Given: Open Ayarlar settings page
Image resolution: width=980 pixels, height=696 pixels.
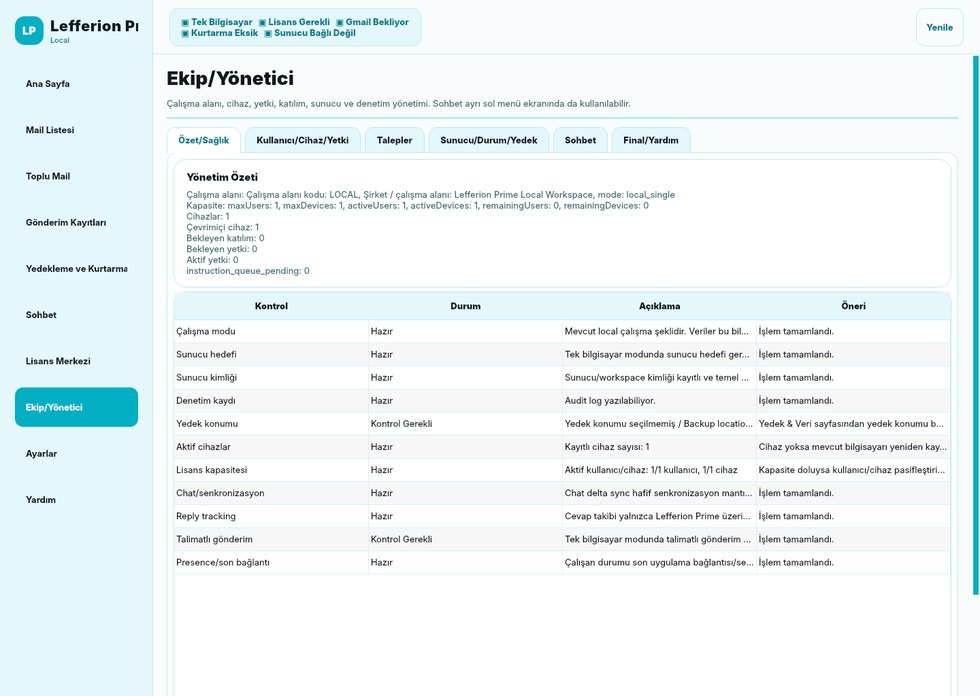Looking at the screenshot, I should tap(76, 454).
